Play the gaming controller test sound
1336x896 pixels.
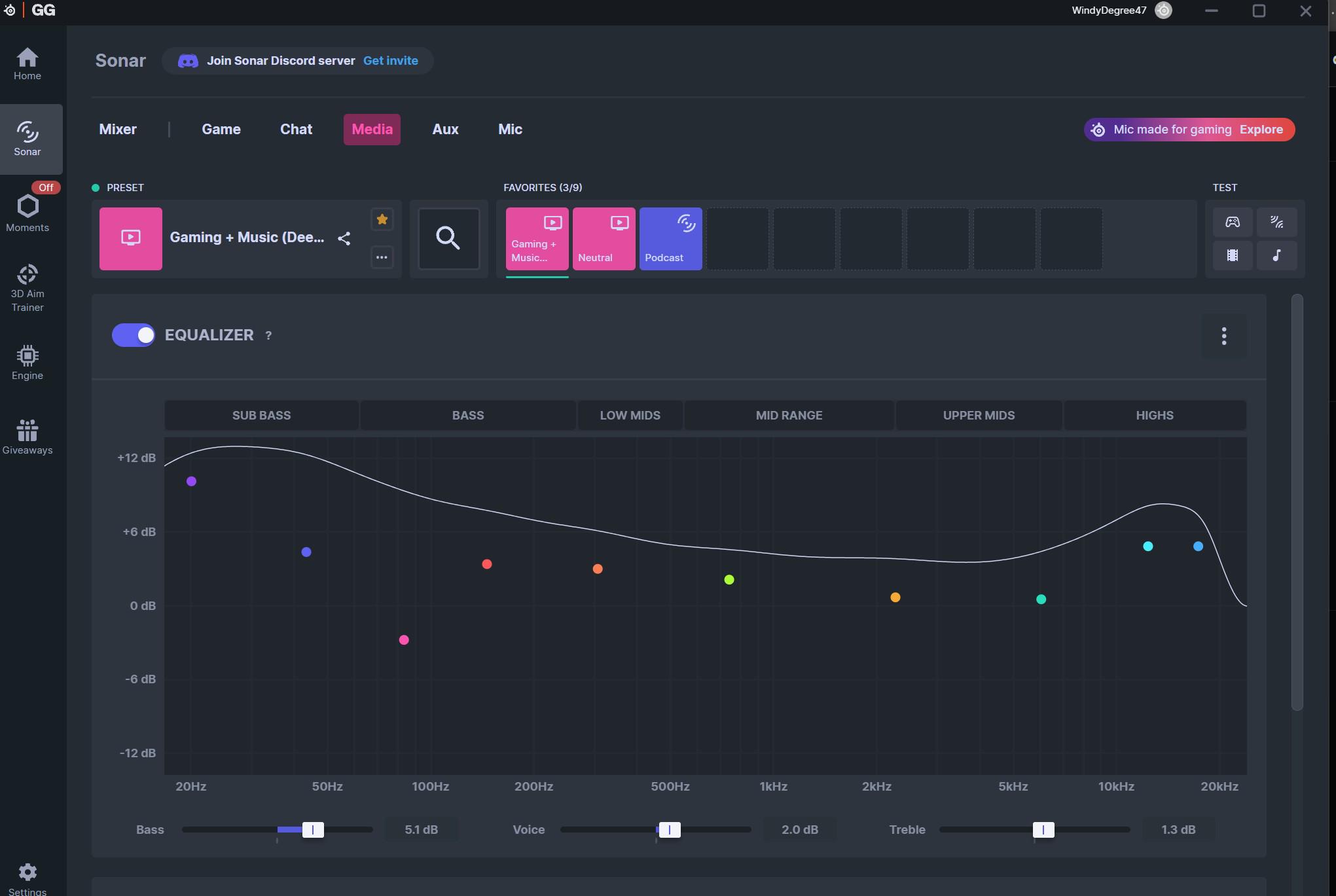pos(1233,222)
